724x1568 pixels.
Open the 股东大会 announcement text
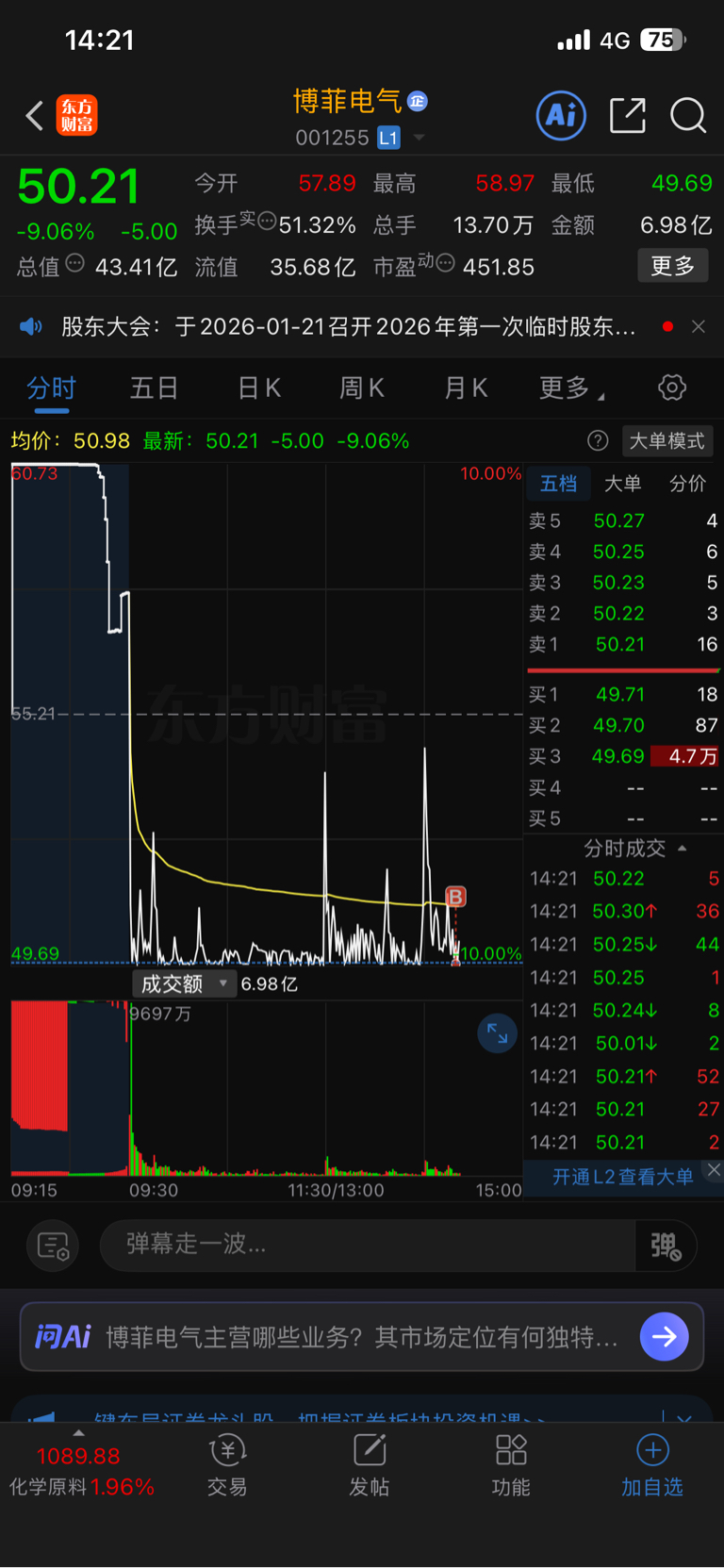click(348, 326)
